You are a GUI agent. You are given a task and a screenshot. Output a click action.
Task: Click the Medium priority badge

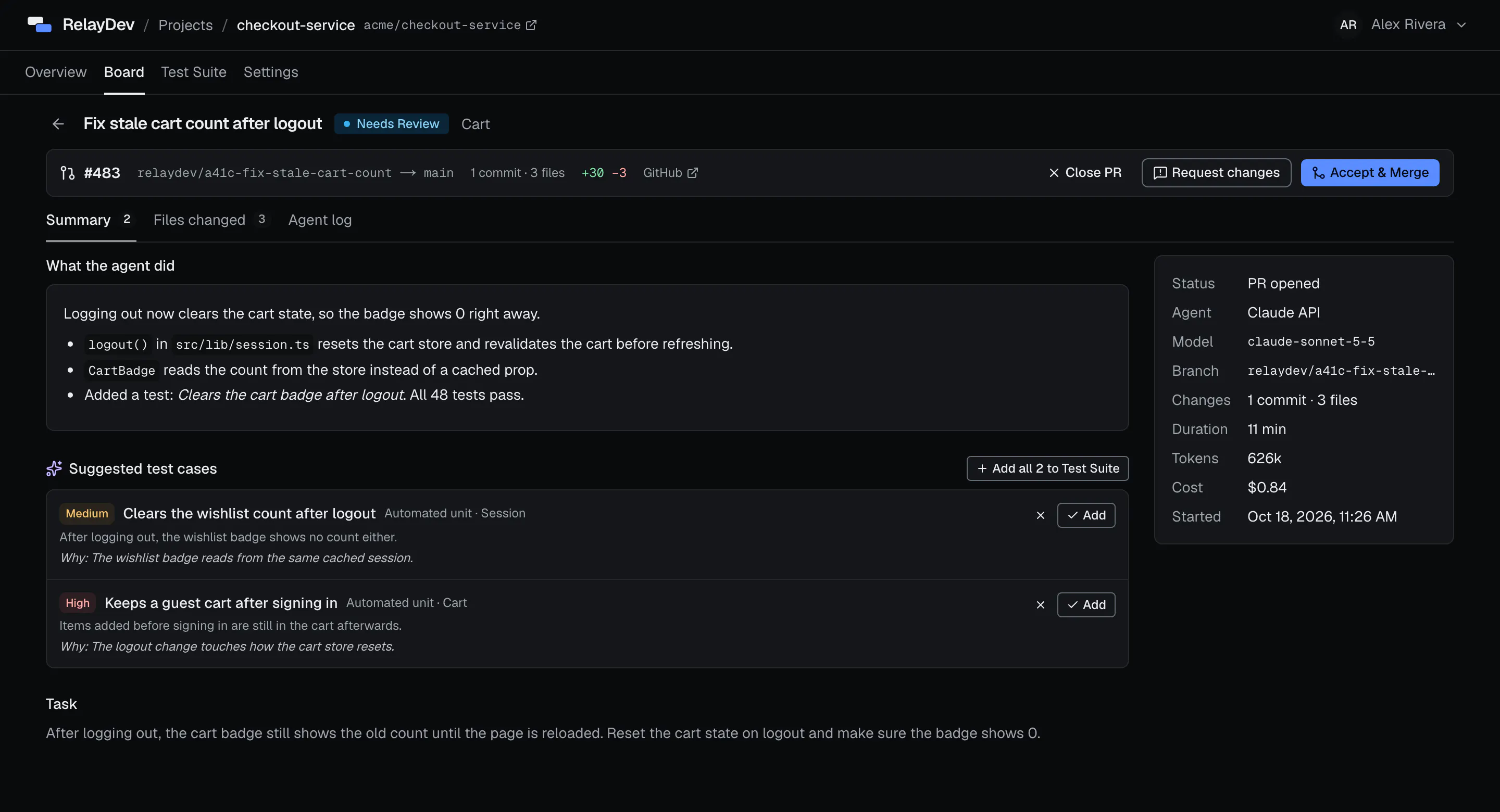point(87,513)
